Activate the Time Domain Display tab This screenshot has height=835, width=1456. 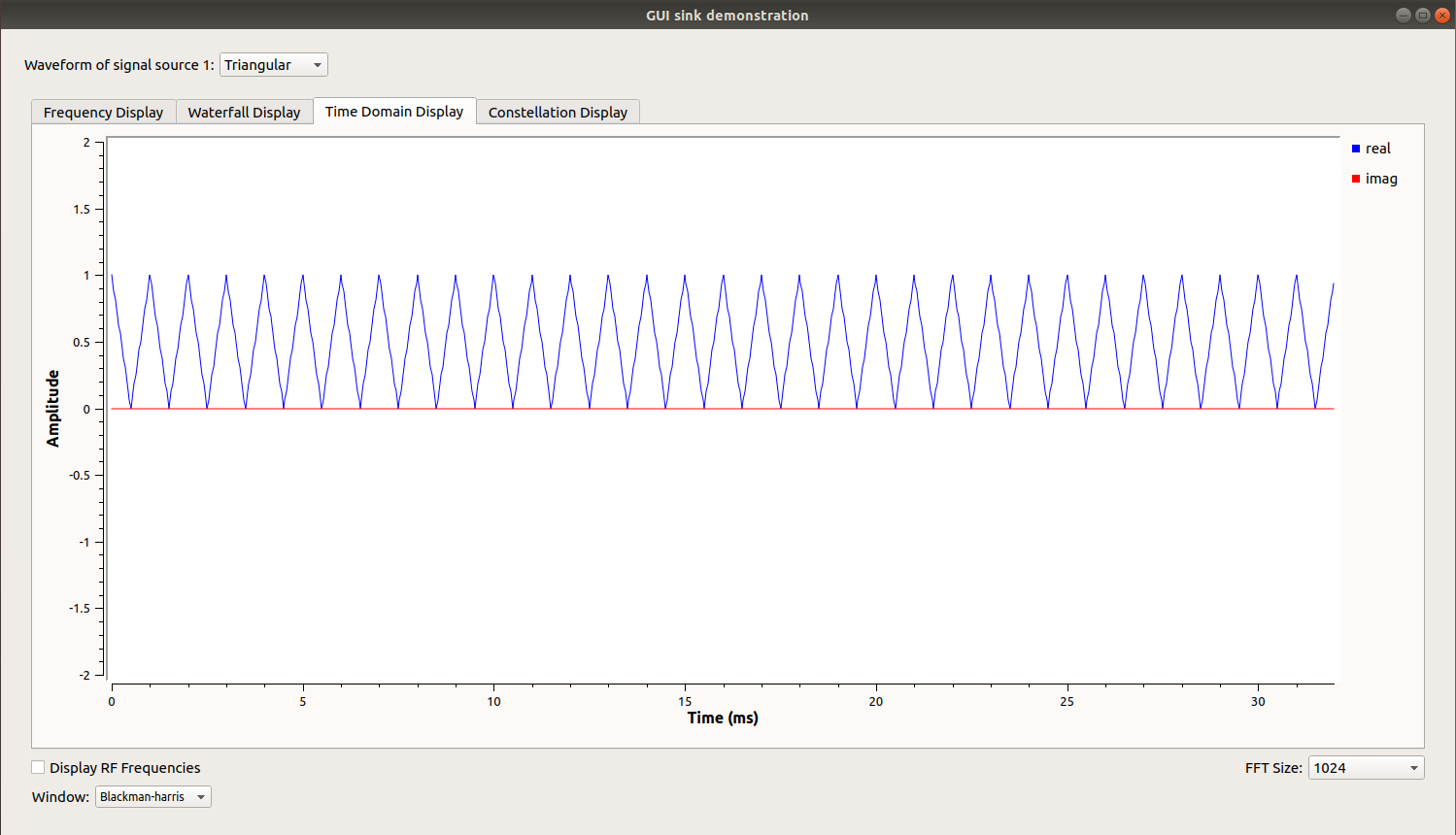tap(393, 111)
